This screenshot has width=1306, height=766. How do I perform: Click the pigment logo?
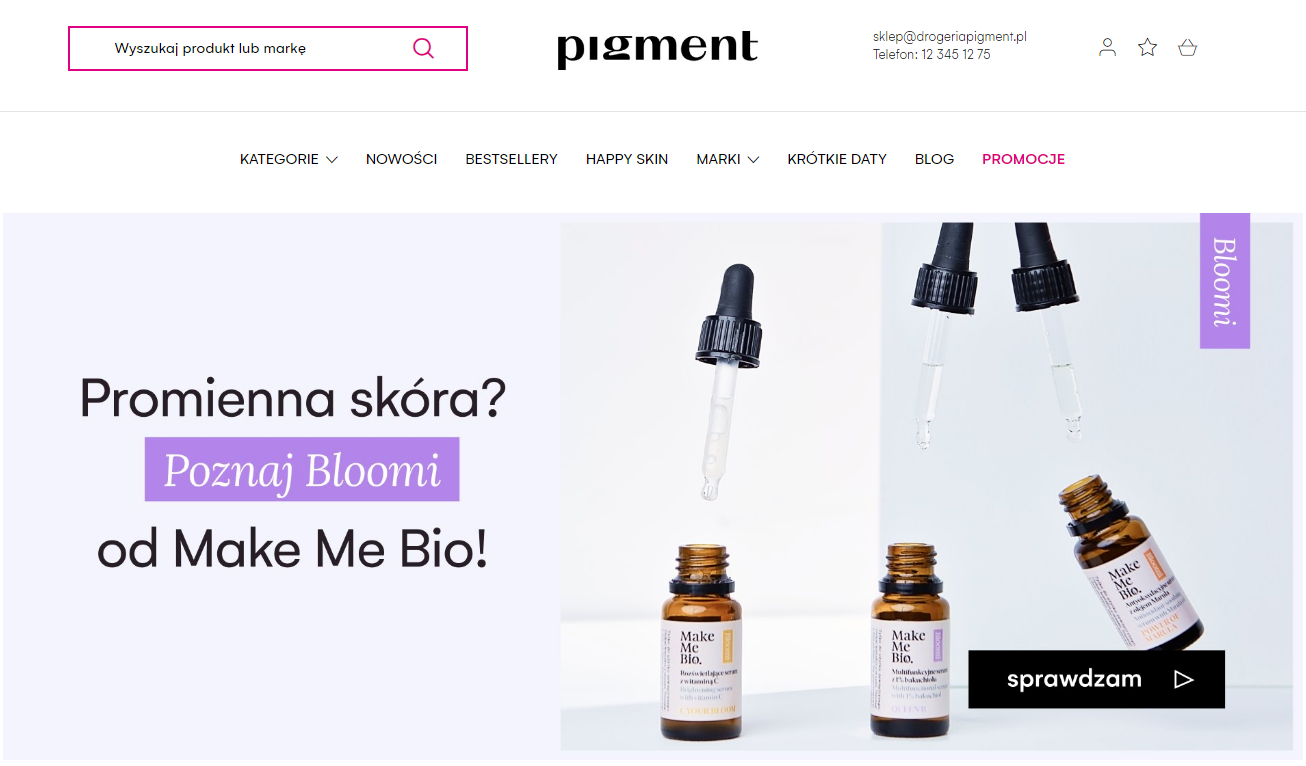click(x=657, y=49)
